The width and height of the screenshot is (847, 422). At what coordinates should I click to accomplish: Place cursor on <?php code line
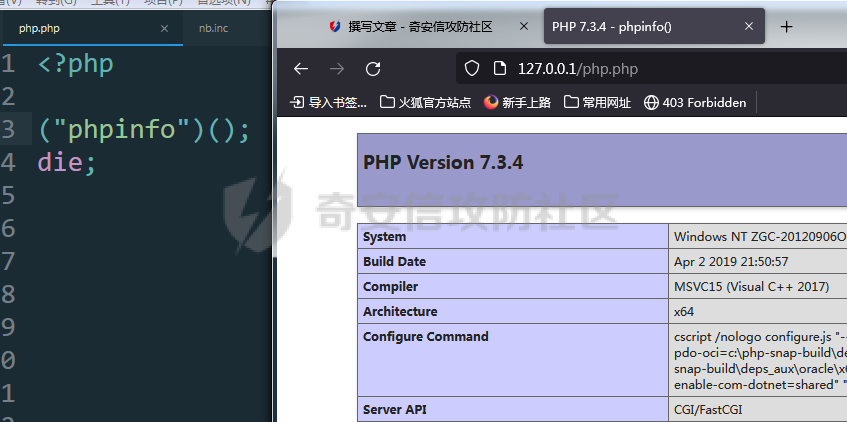coord(76,64)
